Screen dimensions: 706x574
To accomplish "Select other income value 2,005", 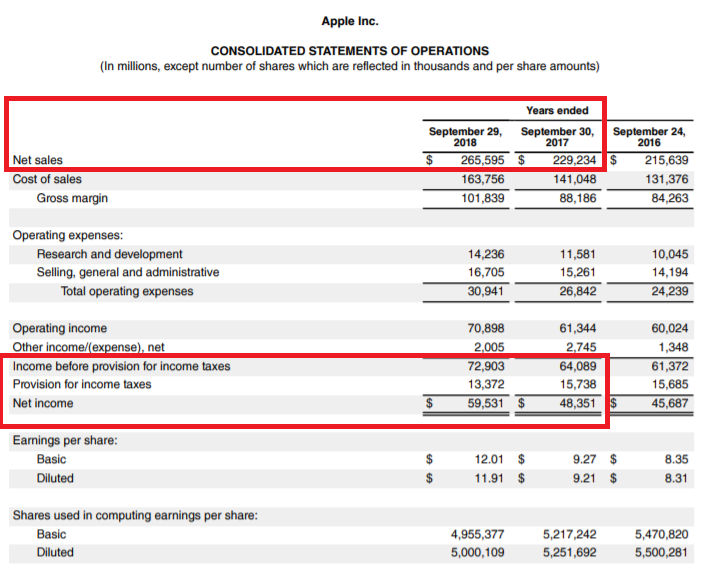I will coord(489,347).
